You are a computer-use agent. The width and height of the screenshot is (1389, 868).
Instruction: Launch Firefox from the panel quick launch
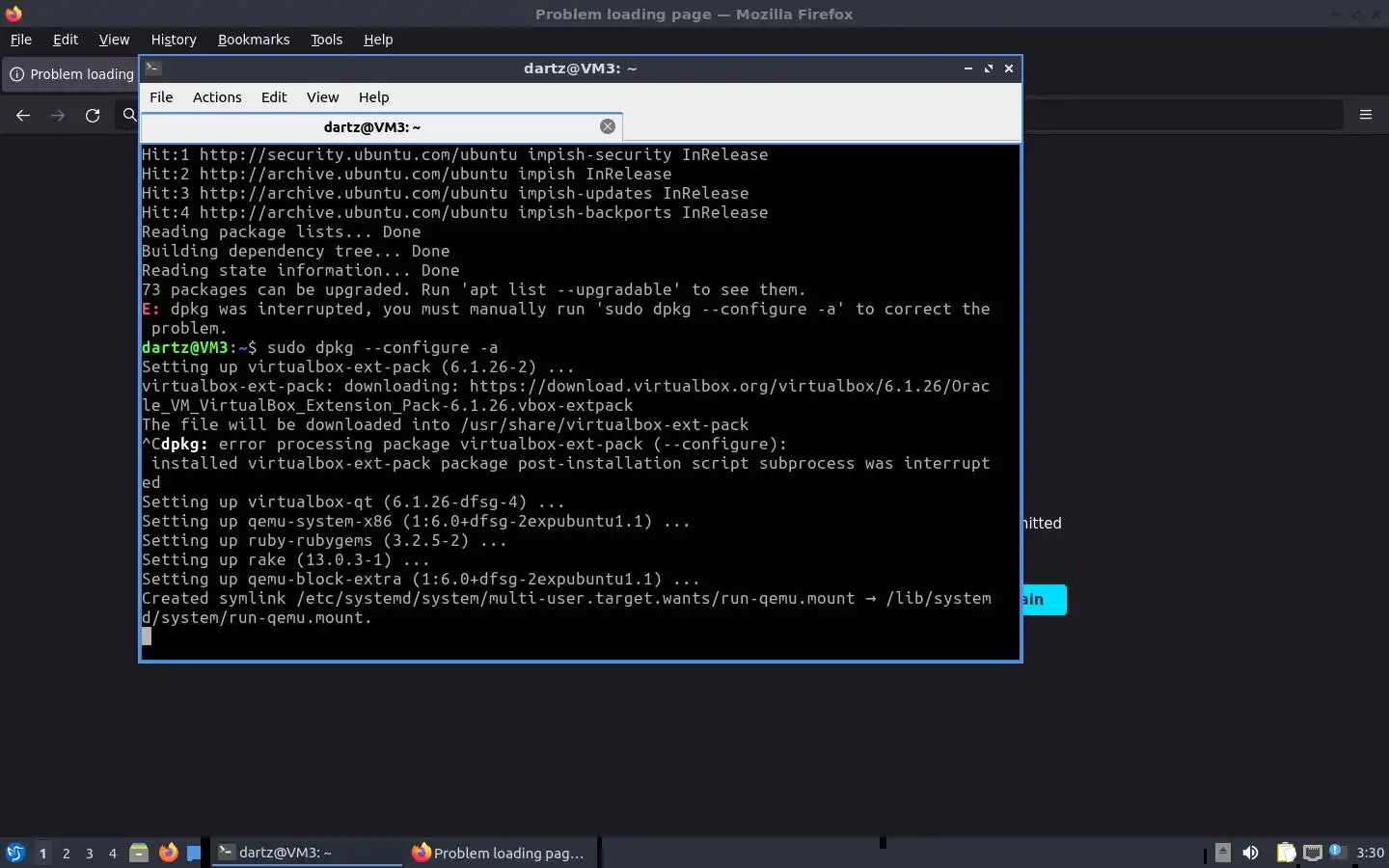click(x=168, y=853)
